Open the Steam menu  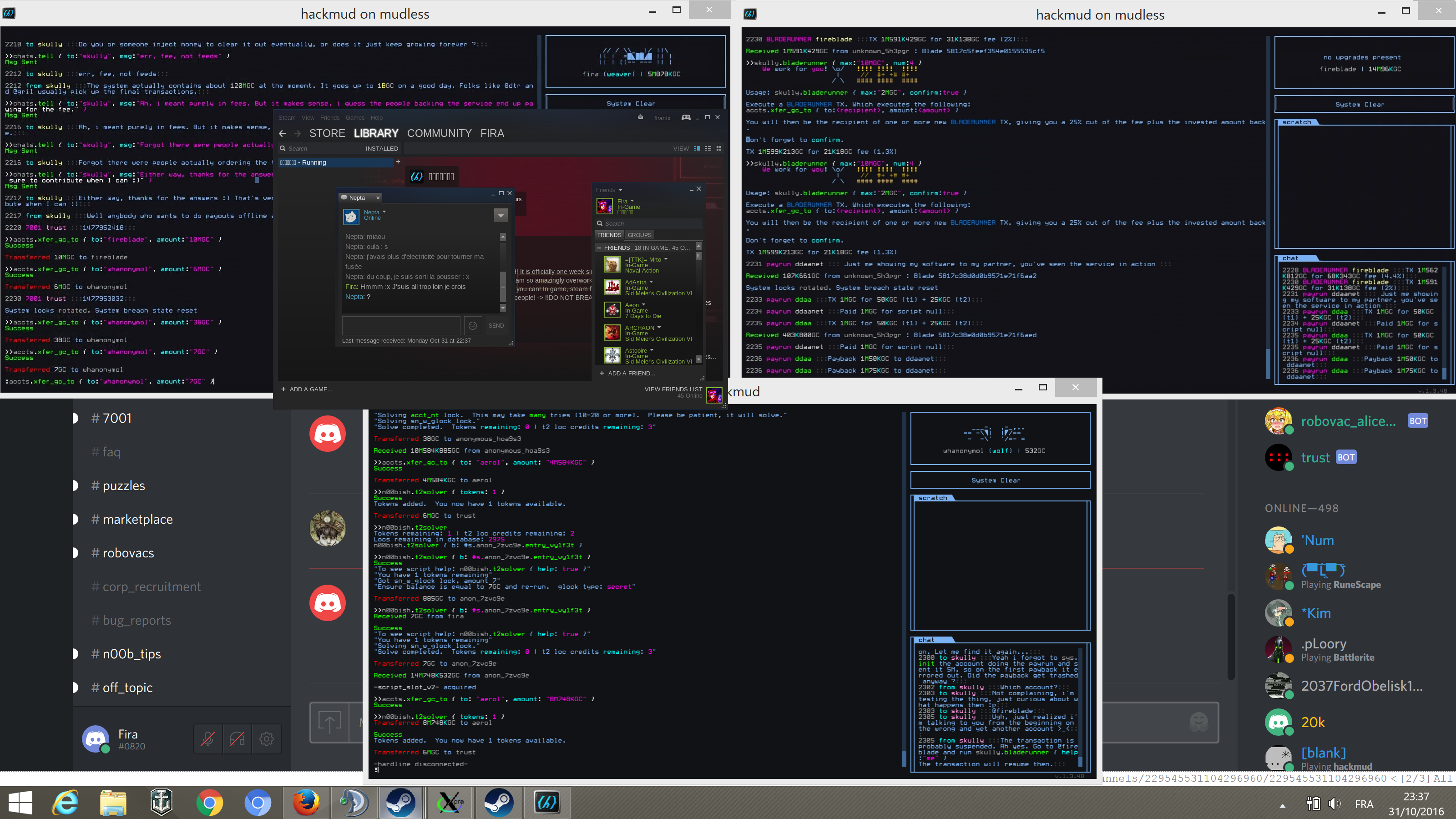tap(287, 117)
